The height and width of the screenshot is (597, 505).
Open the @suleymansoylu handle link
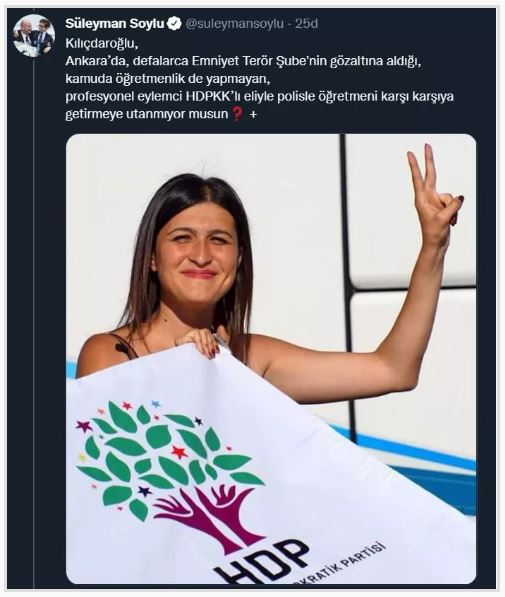(235, 24)
